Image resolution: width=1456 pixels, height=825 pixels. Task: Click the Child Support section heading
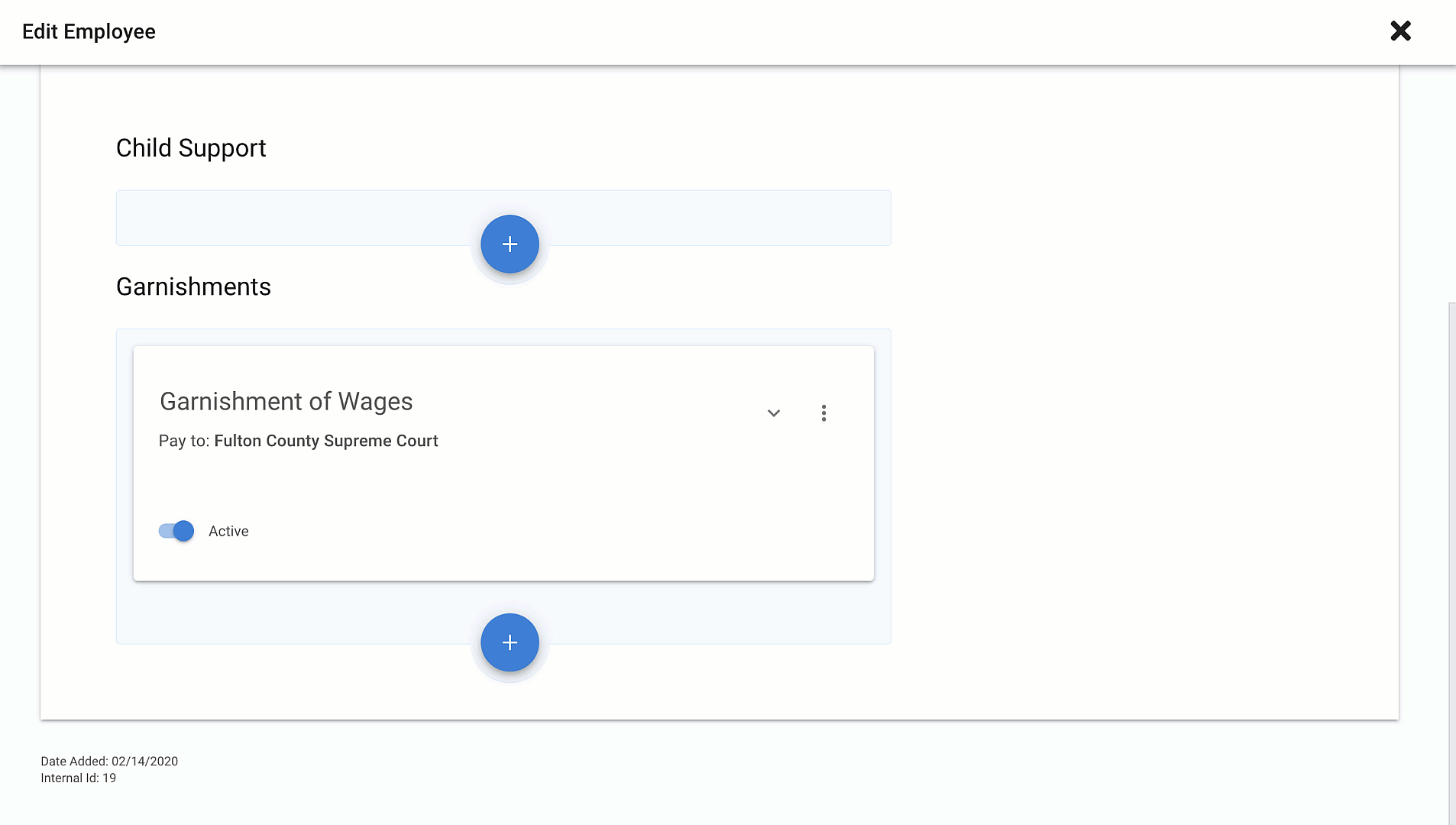[191, 148]
